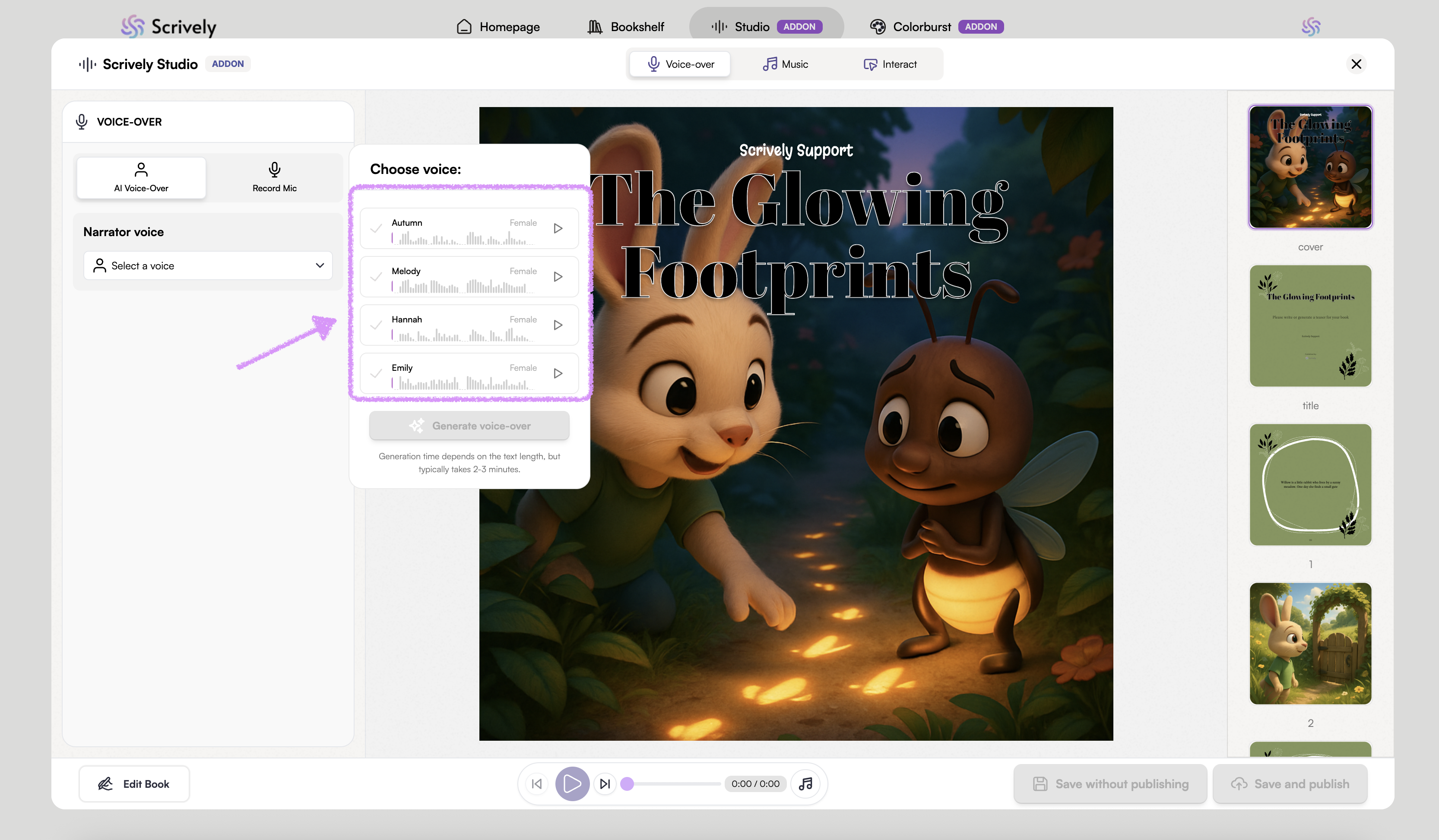Screen dimensions: 1439x840
Task: Click the Scrively profile logo at top right
Action: click(x=1310, y=26)
